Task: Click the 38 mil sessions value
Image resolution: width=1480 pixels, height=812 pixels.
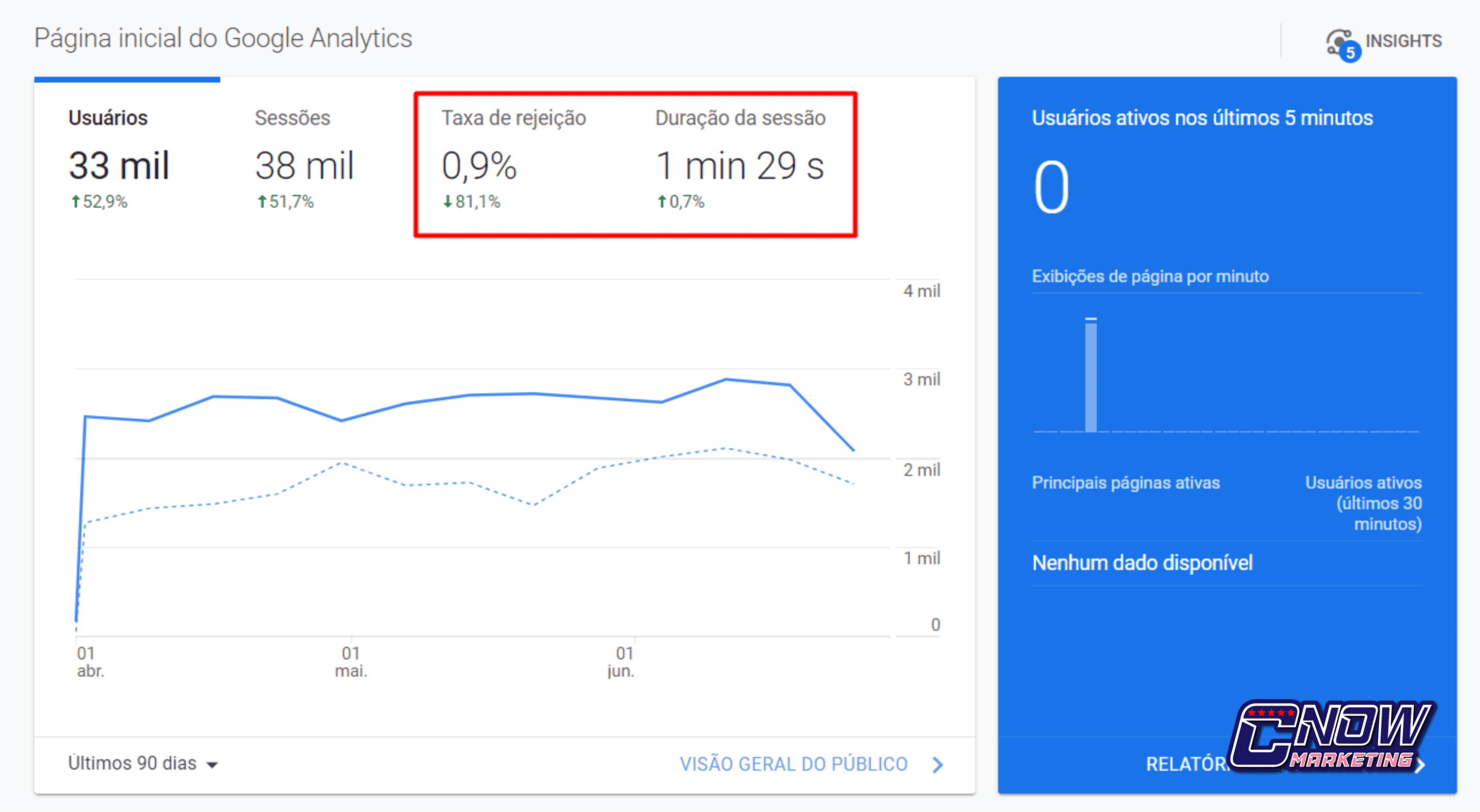Action: 304,166
